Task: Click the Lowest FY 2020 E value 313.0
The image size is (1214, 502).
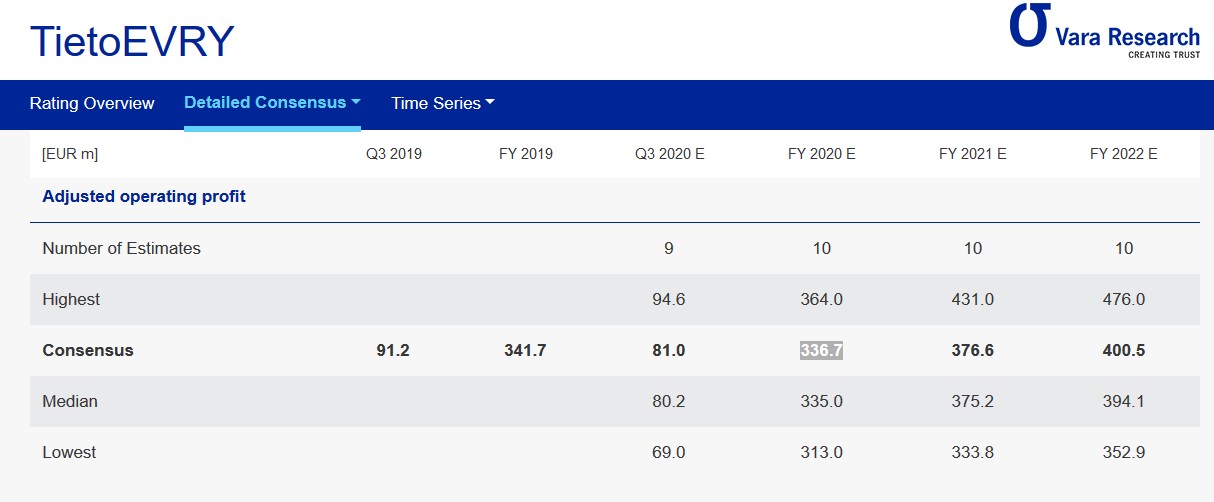Action: 821,453
